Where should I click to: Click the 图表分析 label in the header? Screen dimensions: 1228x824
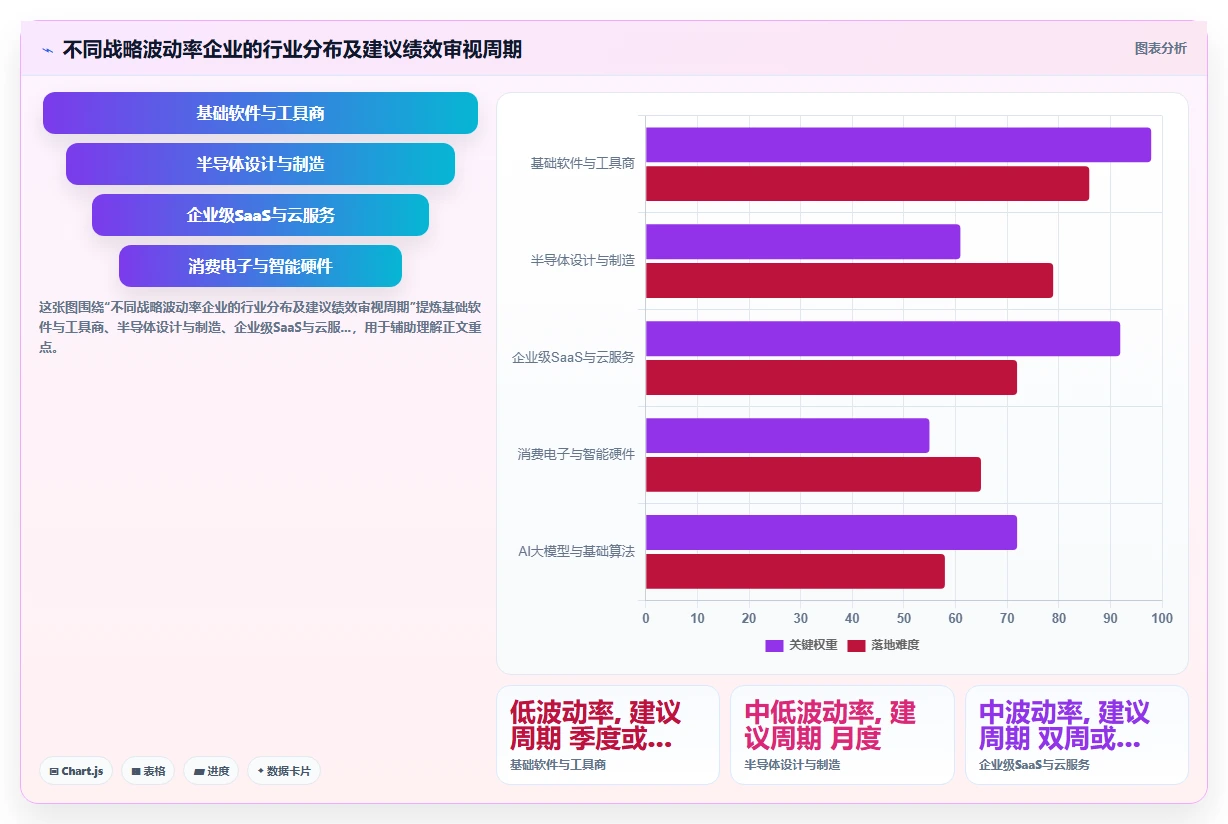[x=1160, y=48]
